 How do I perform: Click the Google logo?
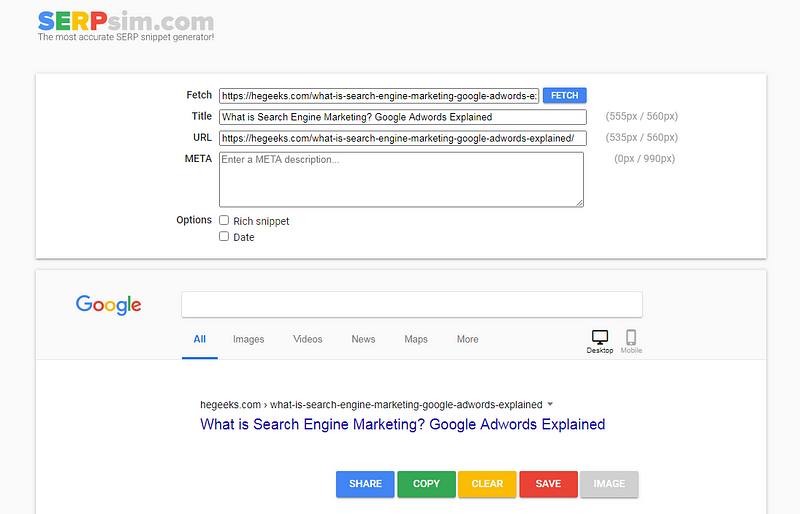109,305
